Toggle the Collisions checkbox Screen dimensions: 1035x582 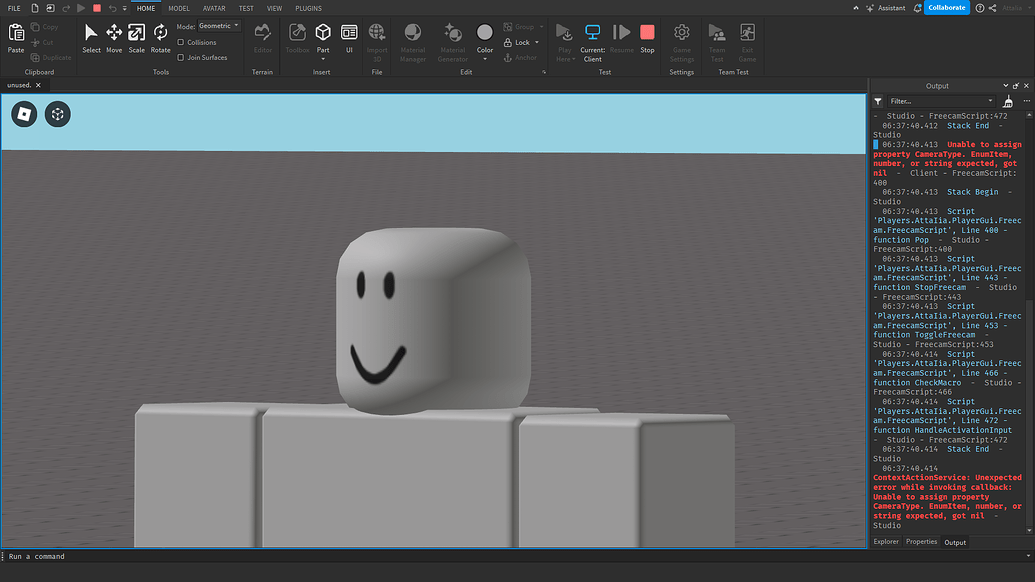[180, 42]
